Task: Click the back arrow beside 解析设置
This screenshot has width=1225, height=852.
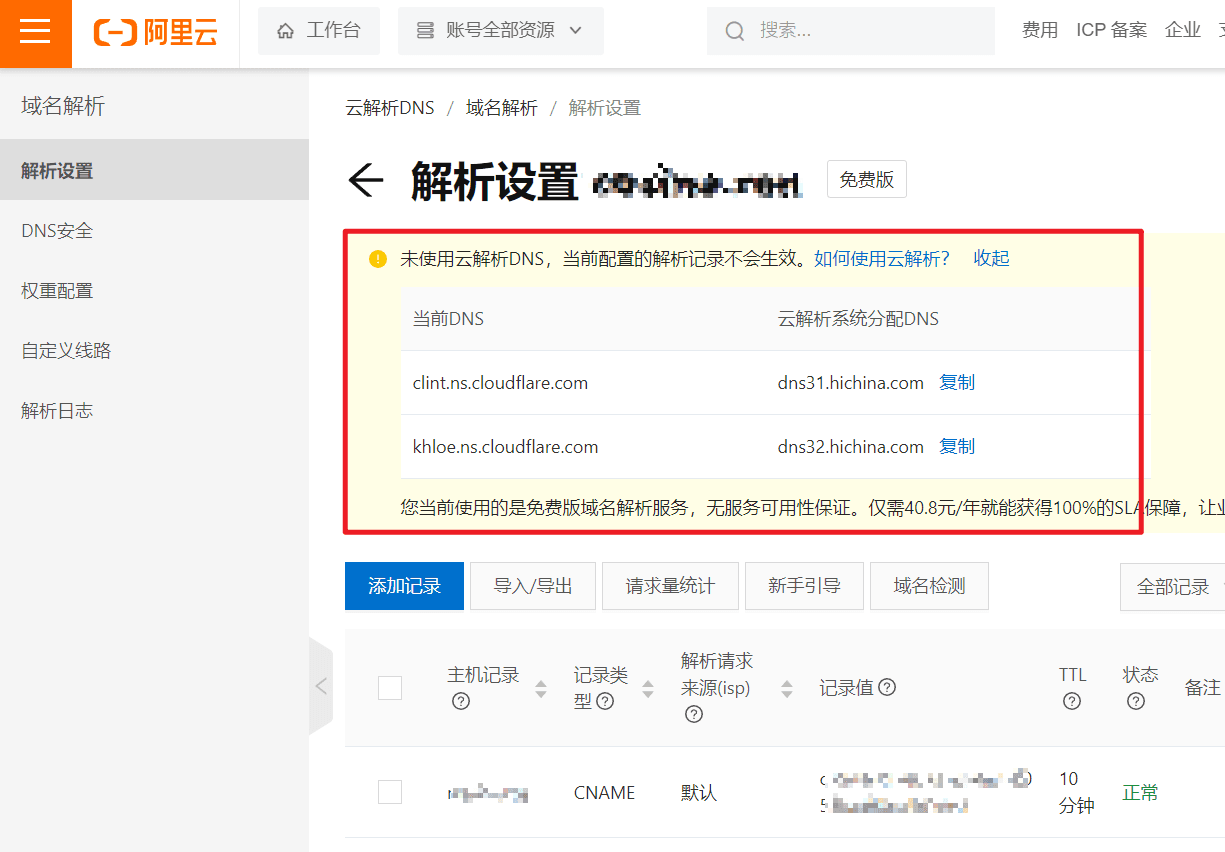Action: (x=366, y=181)
